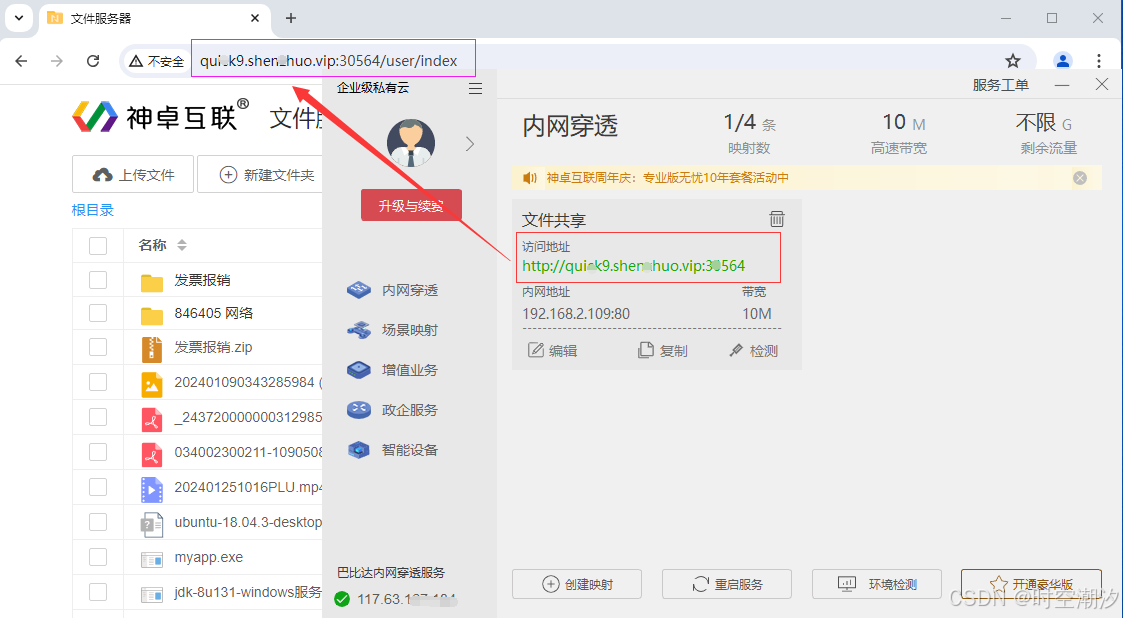The width and height of the screenshot is (1123, 618).
Task: Expand account details chevron beside avatar
Action: point(470,144)
